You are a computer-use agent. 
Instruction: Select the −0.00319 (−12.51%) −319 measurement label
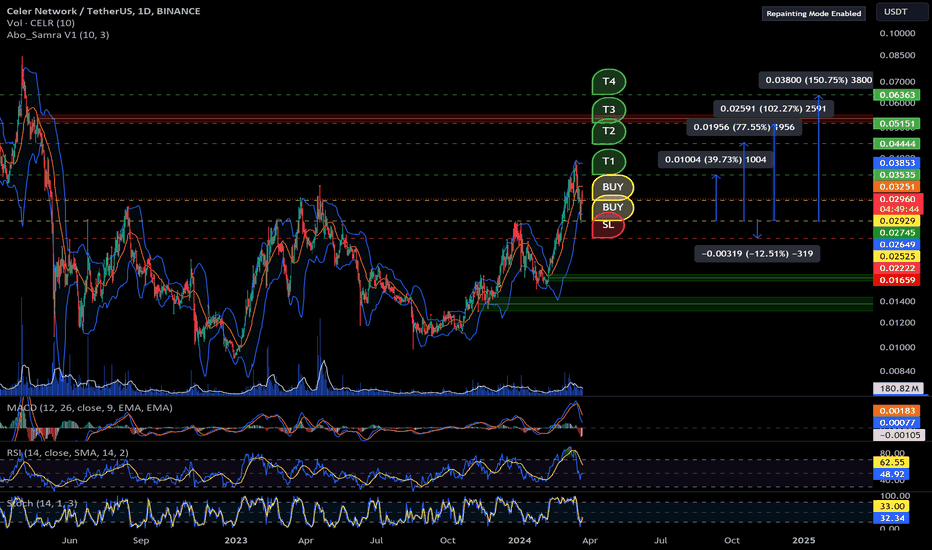point(757,253)
